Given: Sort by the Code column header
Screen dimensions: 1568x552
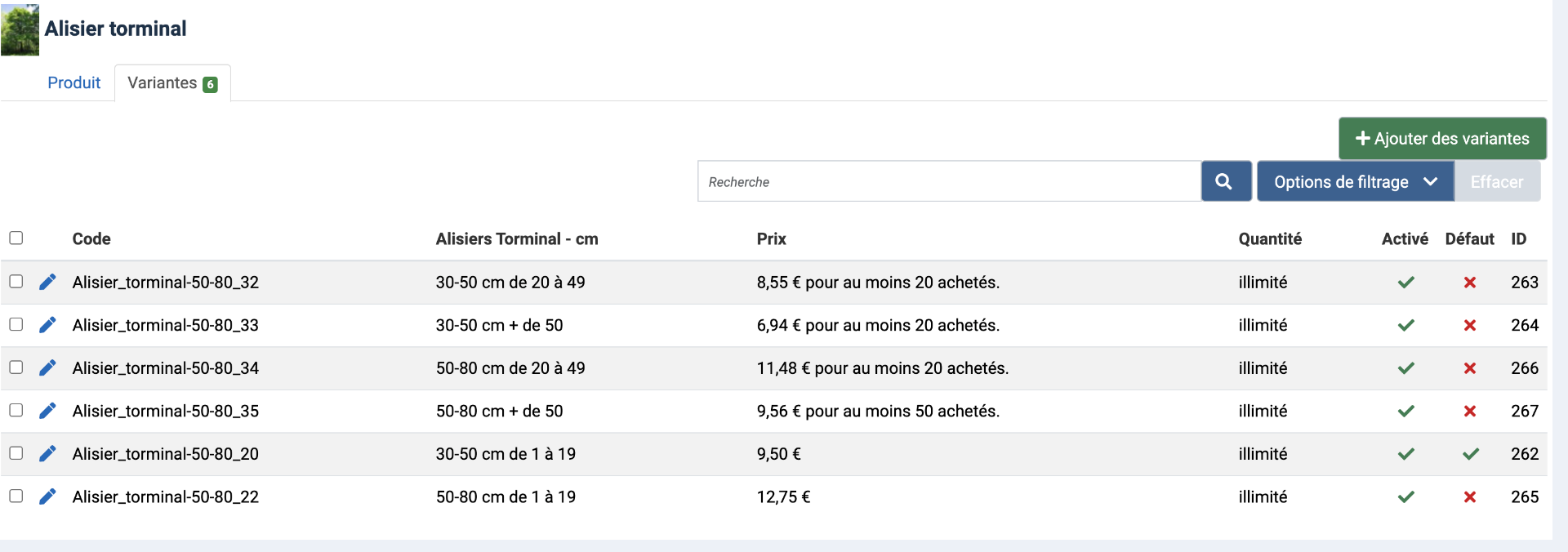Looking at the screenshot, I should tap(91, 238).
